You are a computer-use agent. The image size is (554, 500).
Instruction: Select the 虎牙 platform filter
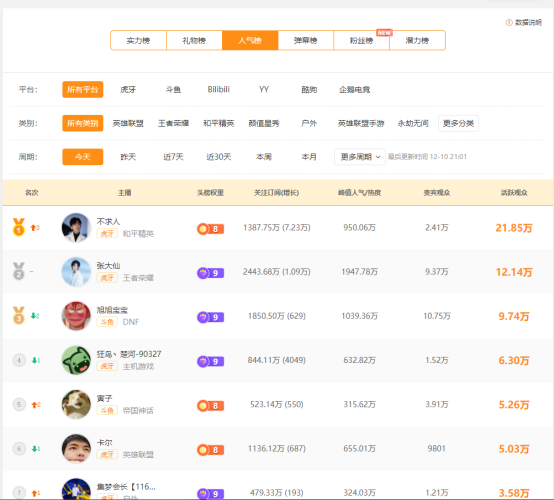pyautogui.click(x=128, y=90)
